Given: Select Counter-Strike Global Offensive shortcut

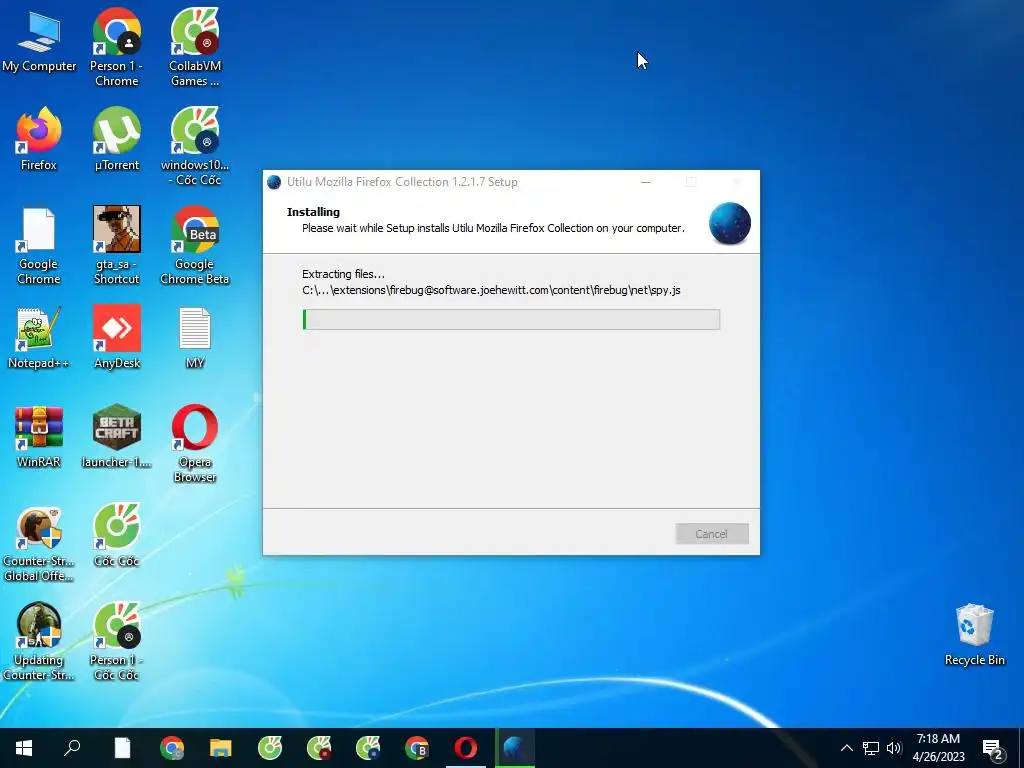Looking at the screenshot, I should (39, 543).
